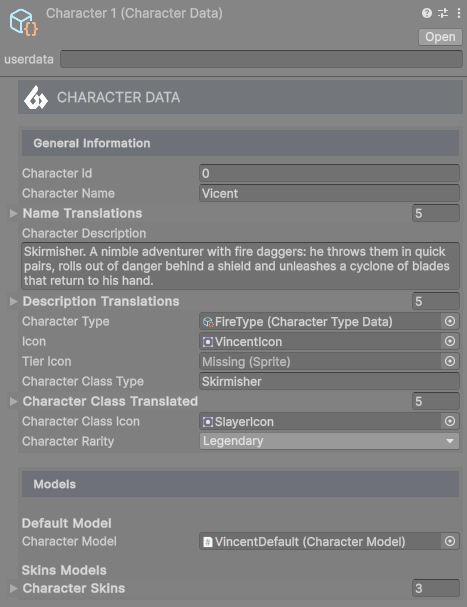Expand the Character Class Translated list
Viewport: 467px width, 607px height.
[x=14, y=401]
